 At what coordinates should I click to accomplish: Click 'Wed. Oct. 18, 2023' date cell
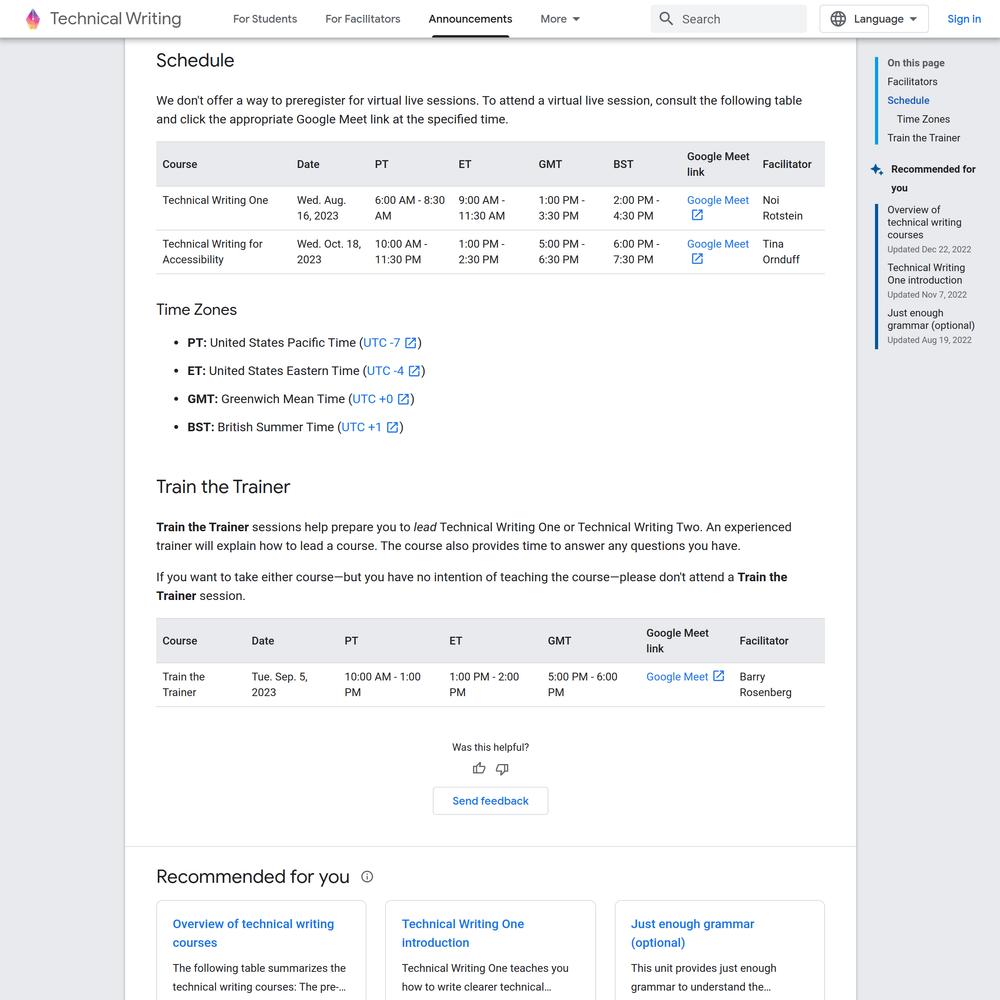pos(328,251)
